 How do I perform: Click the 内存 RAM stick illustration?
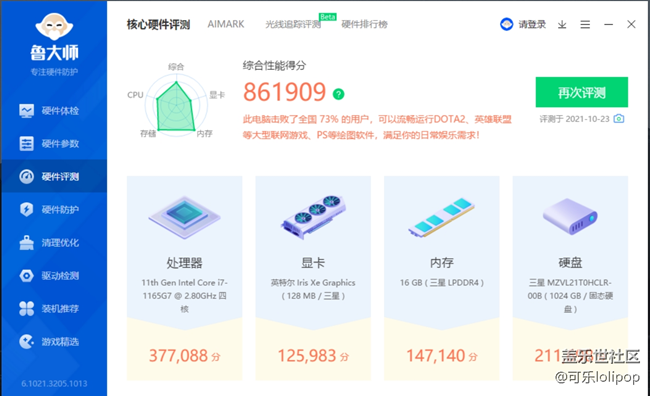coord(441,217)
